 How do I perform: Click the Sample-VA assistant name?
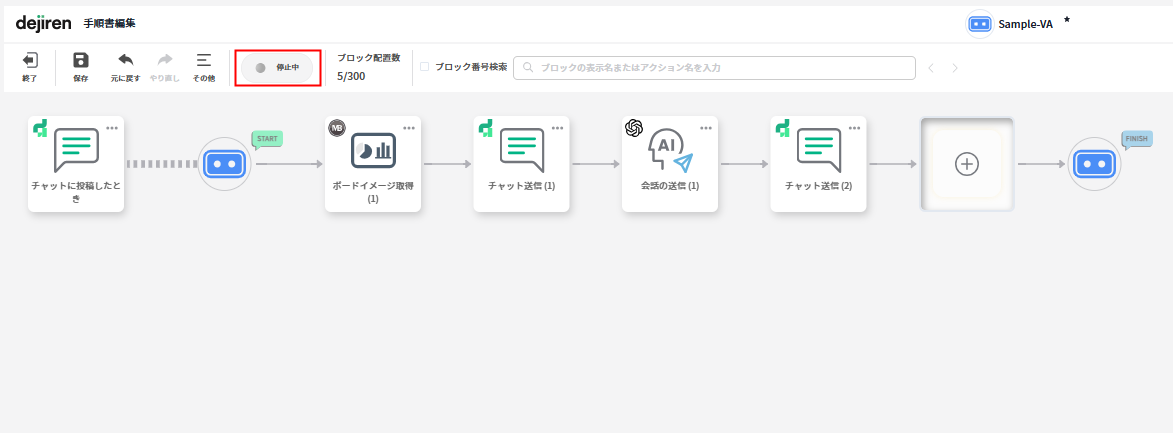[x=1025, y=24]
